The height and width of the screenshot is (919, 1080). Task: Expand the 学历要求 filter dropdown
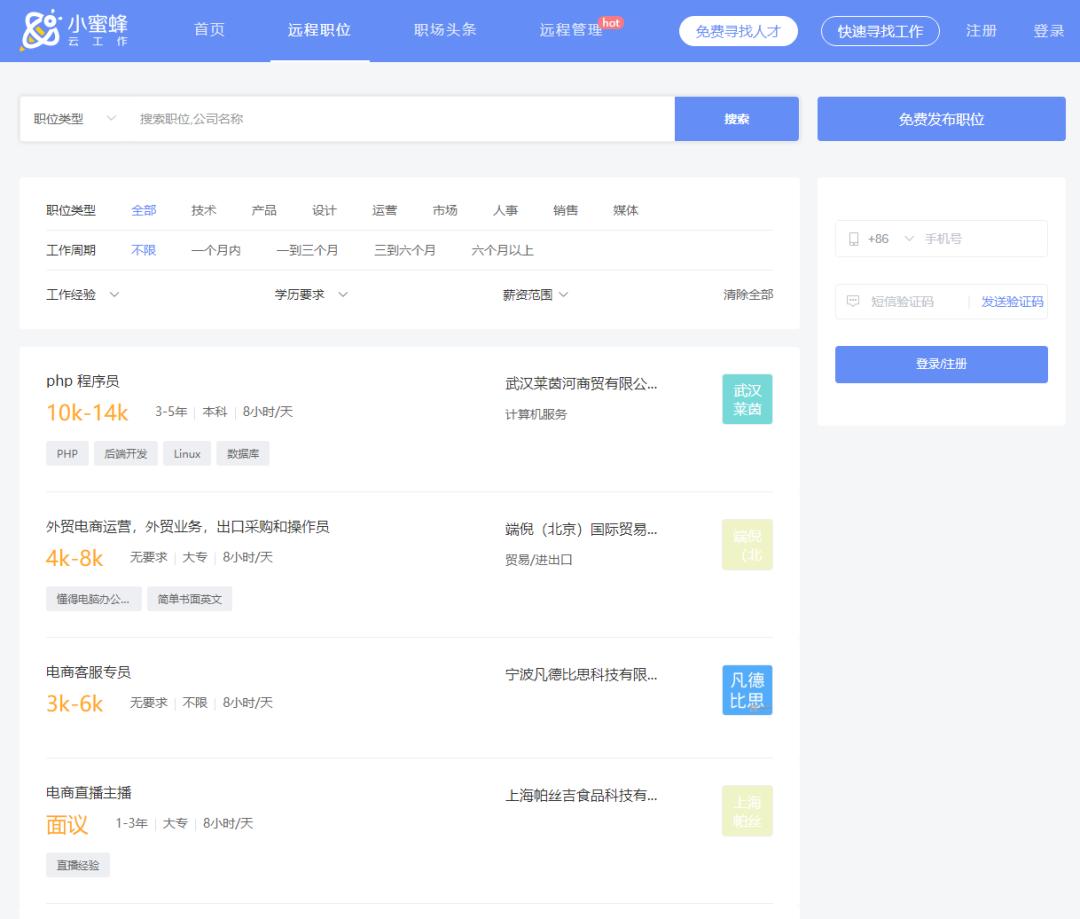coord(310,294)
